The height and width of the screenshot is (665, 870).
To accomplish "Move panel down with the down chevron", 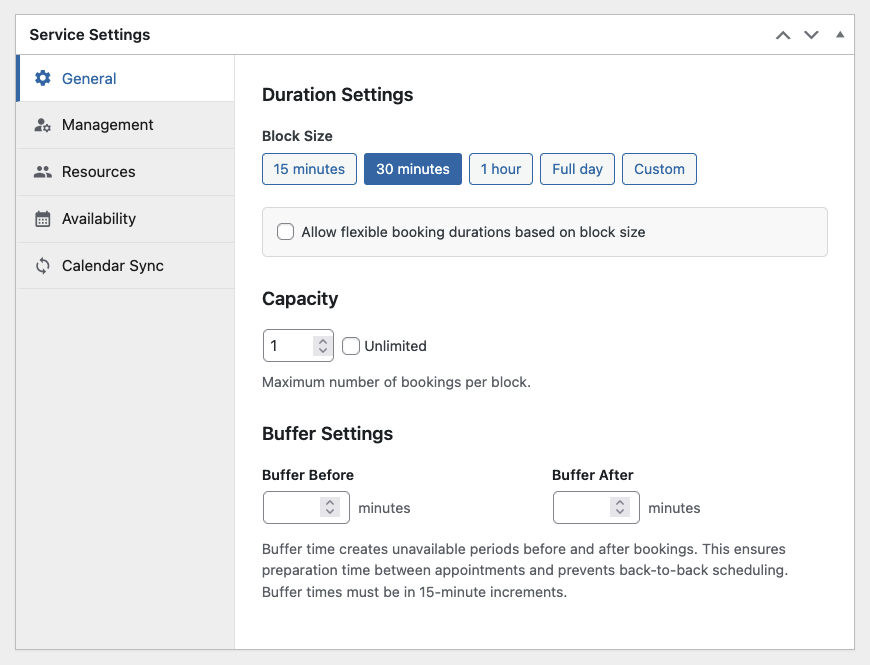I will (x=811, y=35).
